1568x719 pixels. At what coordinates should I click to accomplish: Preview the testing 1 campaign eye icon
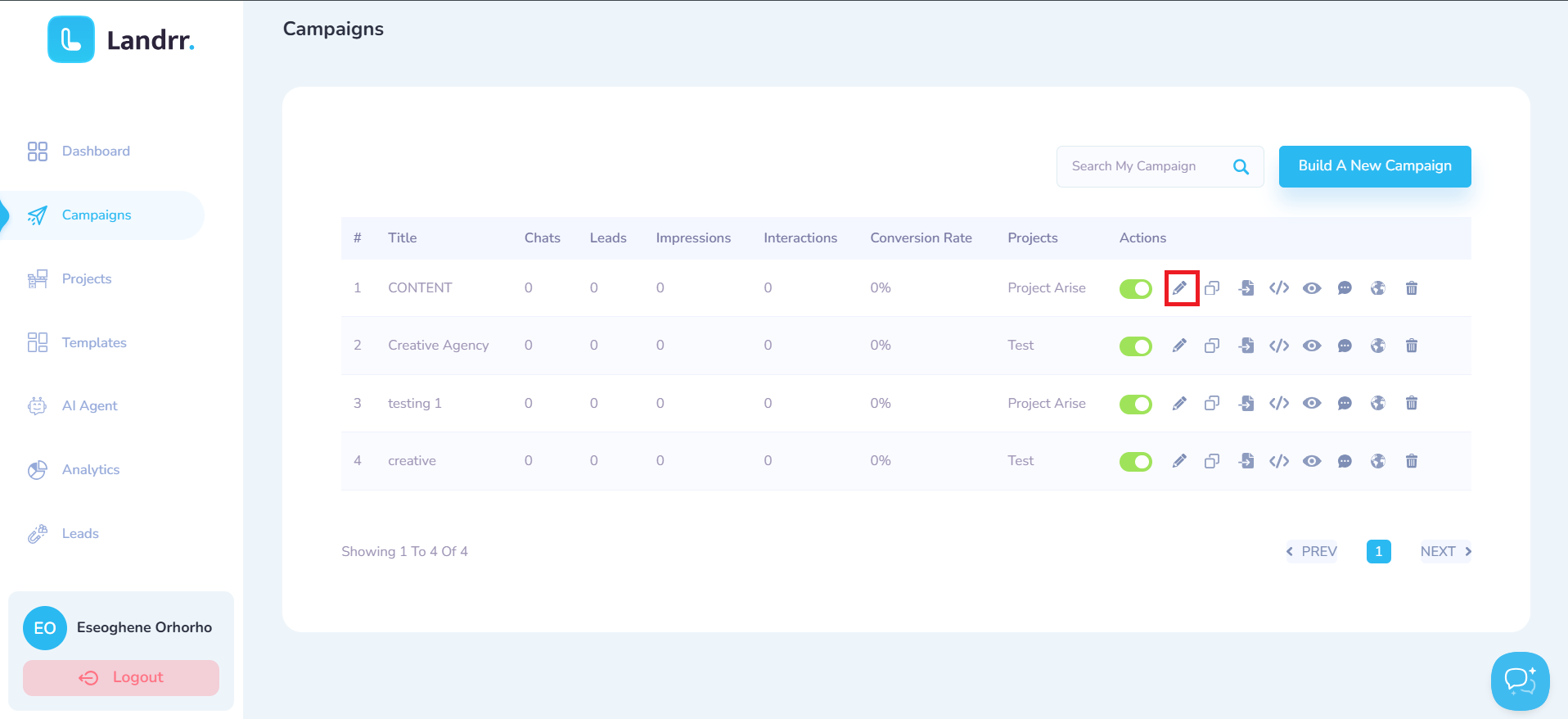click(x=1312, y=403)
